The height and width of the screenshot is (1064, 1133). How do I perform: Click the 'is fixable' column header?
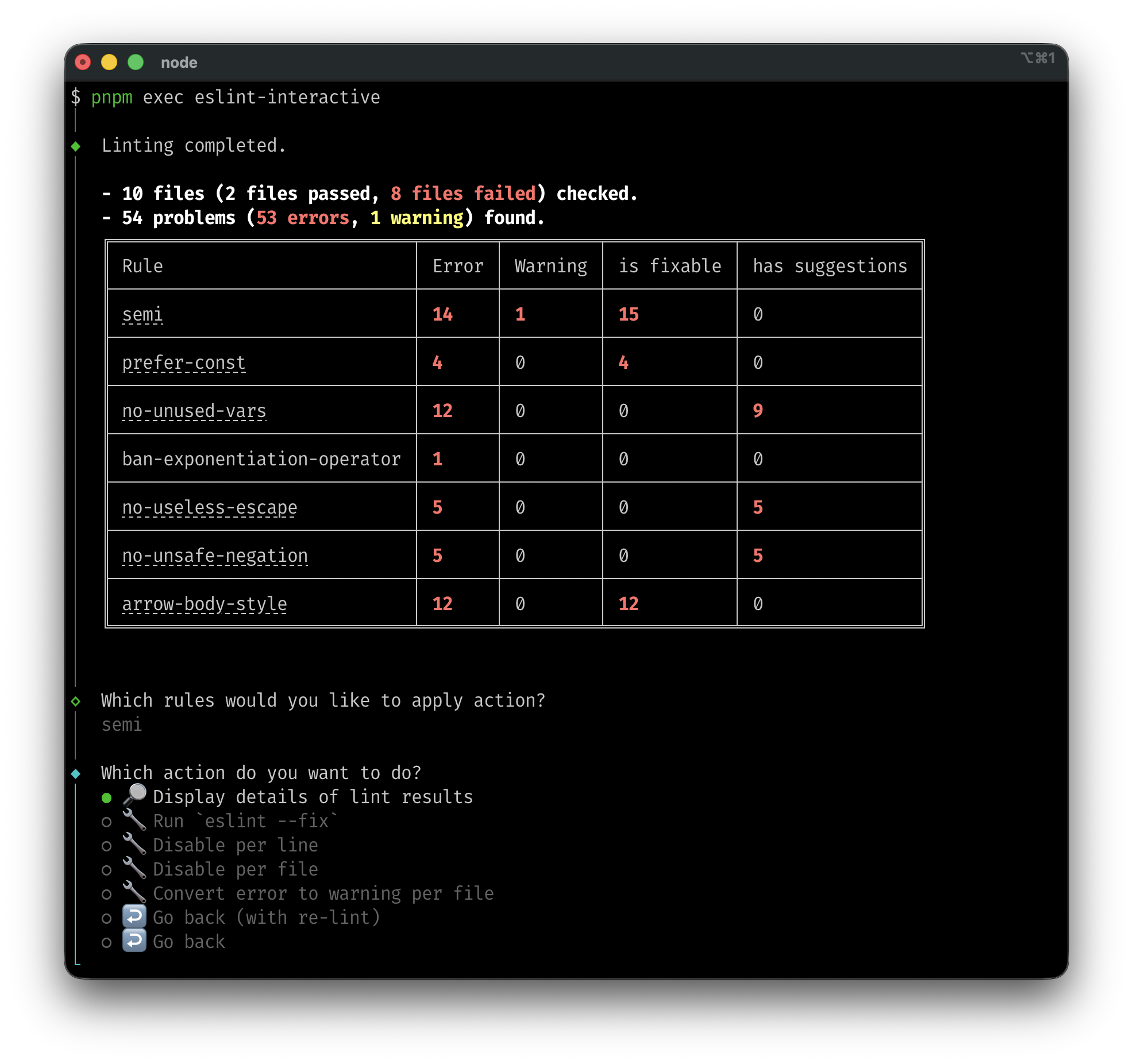coord(670,266)
